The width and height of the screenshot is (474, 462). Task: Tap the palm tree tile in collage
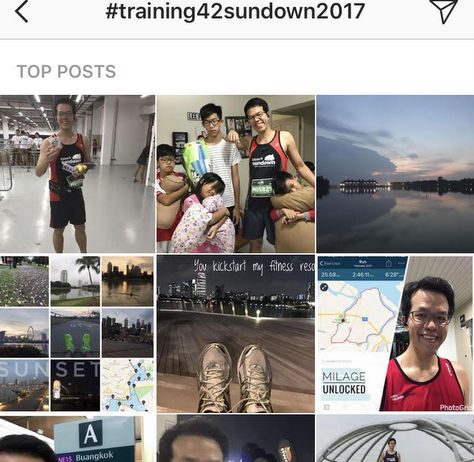coord(75,281)
